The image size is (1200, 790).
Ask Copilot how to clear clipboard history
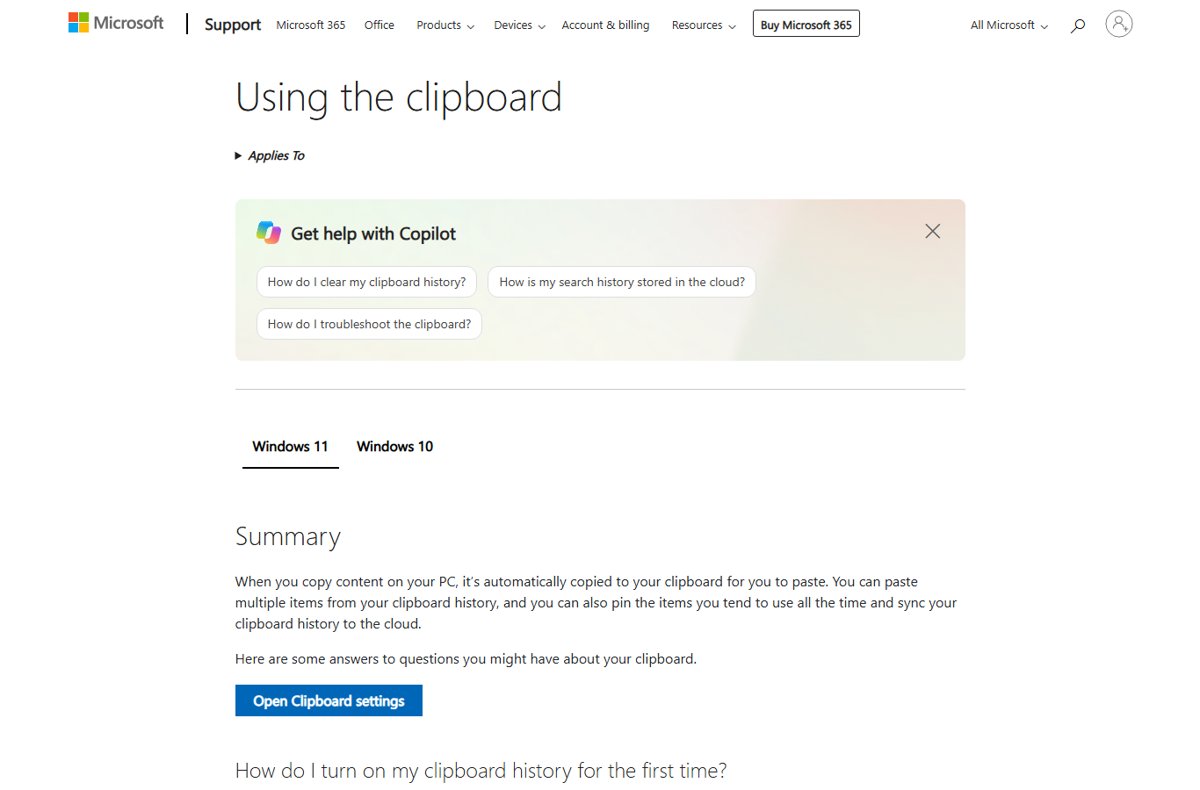367,282
